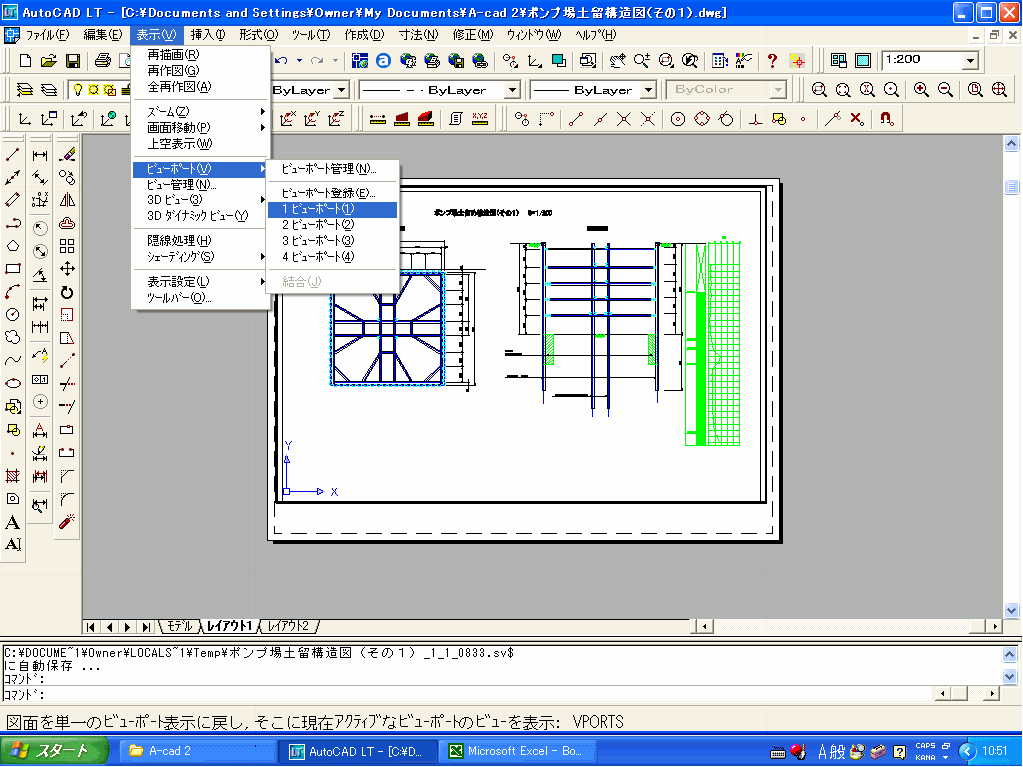Viewport: 1023px width, 767px height.
Task: Click the last layout tab navigation arrow
Action: pyautogui.click(x=146, y=627)
